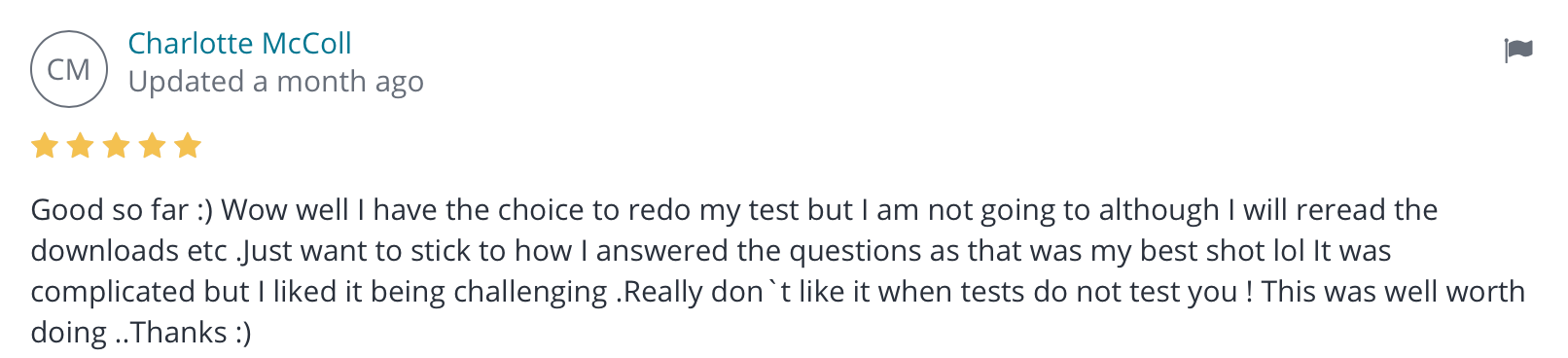This screenshot has width=1568, height=358.
Task: Click 'Good so far :)' at review start
Action: [122, 210]
